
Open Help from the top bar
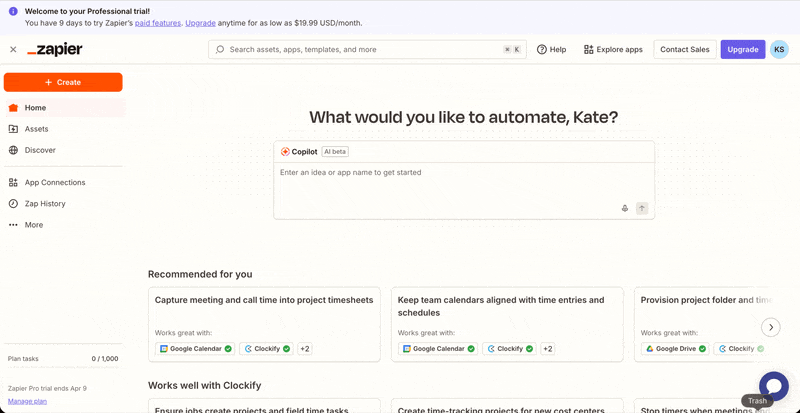[551, 49]
